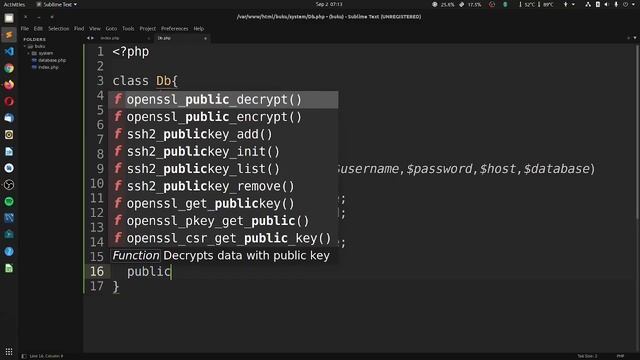Image resolution: width=640 pixels, height=360 pixels.
Task: Open the blue help icon in dock
Action: [x=9, y=251]
